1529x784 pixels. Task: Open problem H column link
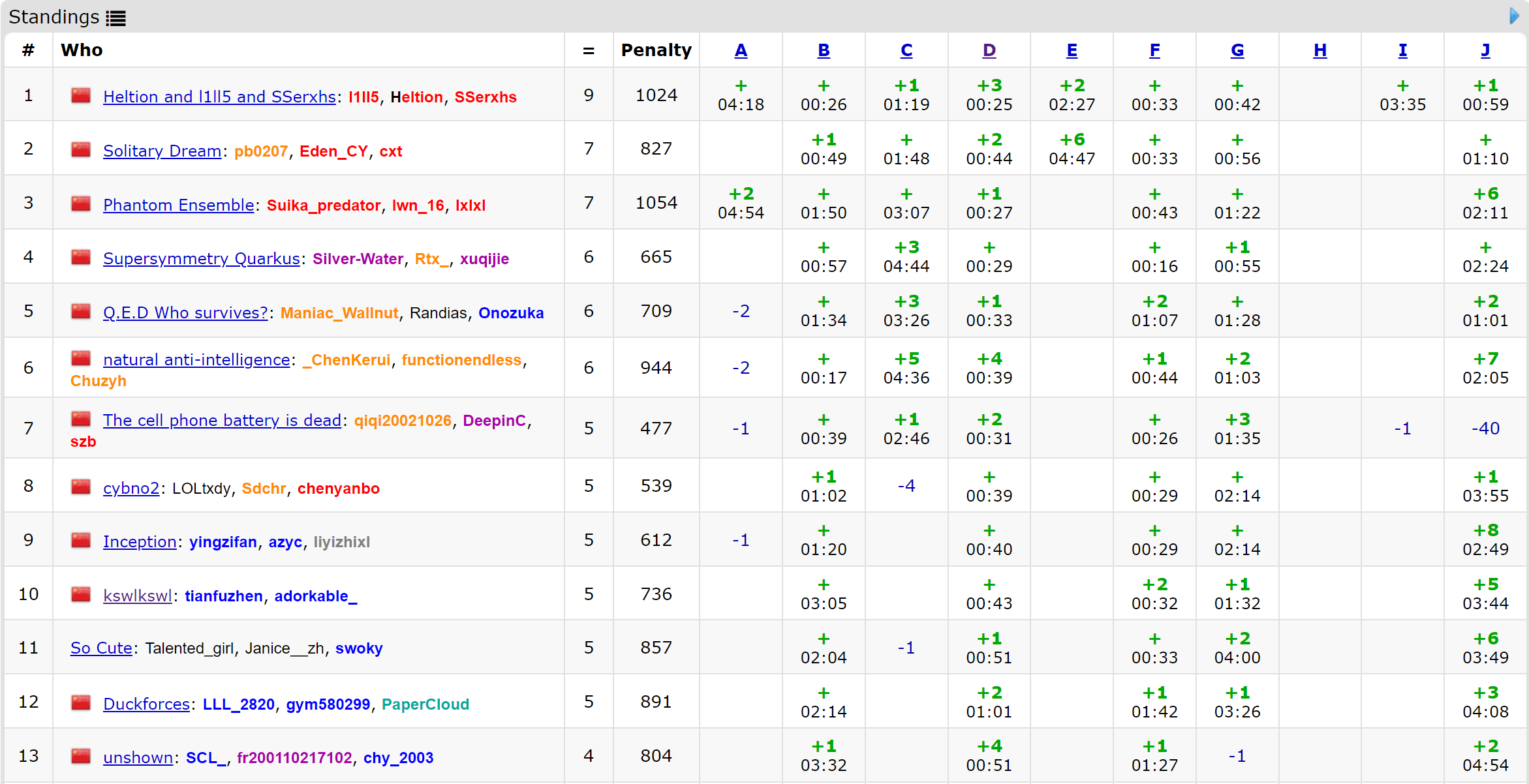tap(1320, 50)
